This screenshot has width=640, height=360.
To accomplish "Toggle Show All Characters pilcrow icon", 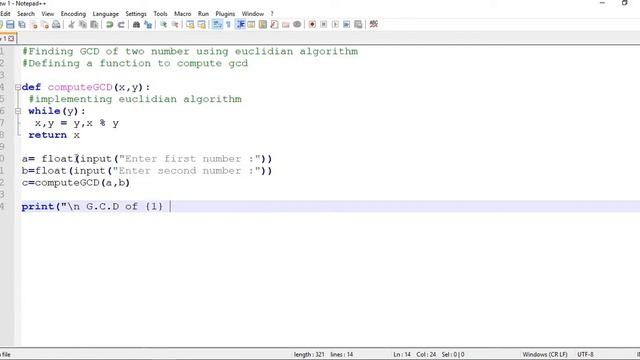I will [229, 24].
